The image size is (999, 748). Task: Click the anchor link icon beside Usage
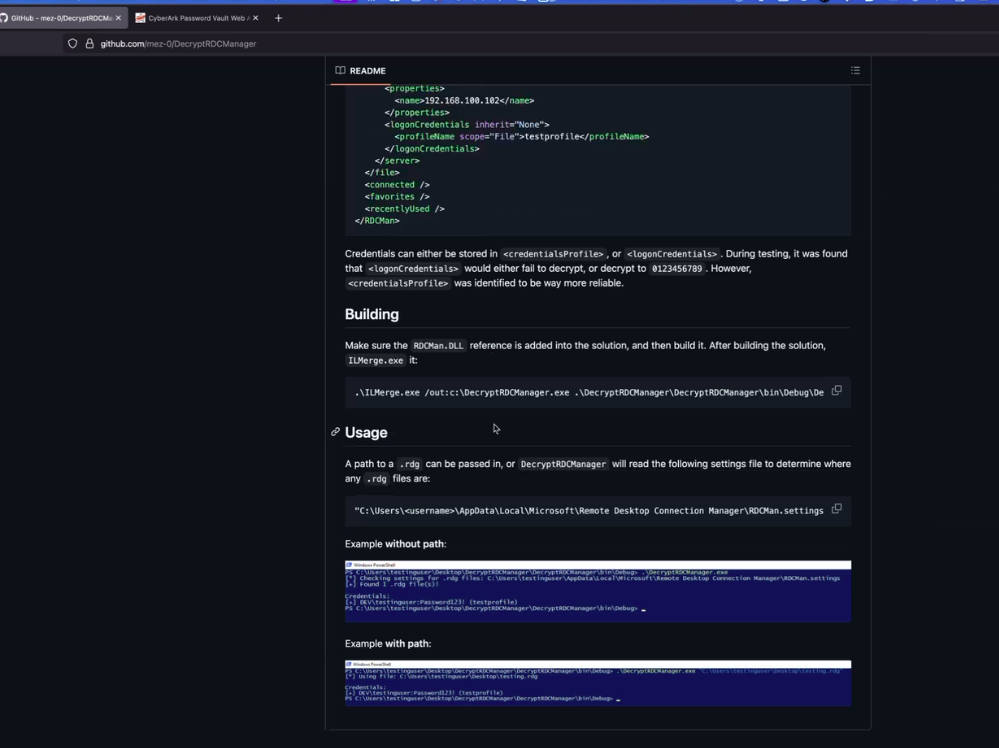335,432
